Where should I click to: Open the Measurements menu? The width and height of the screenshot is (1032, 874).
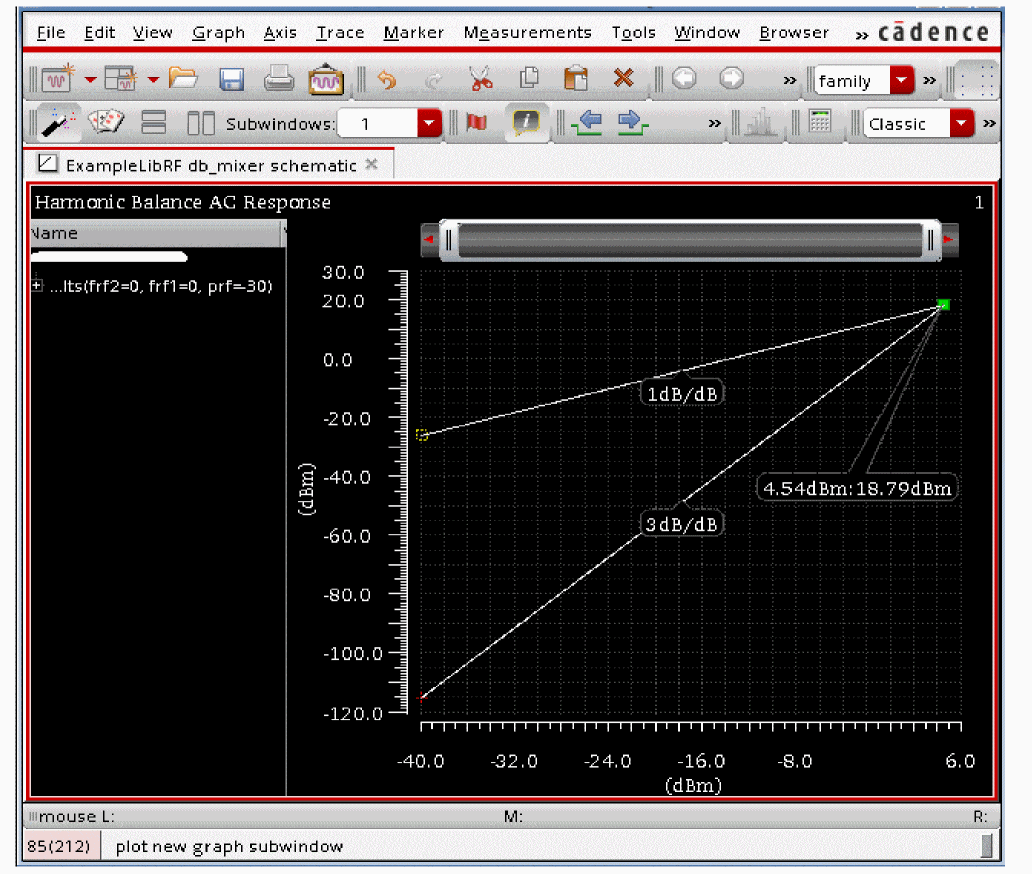527,33
